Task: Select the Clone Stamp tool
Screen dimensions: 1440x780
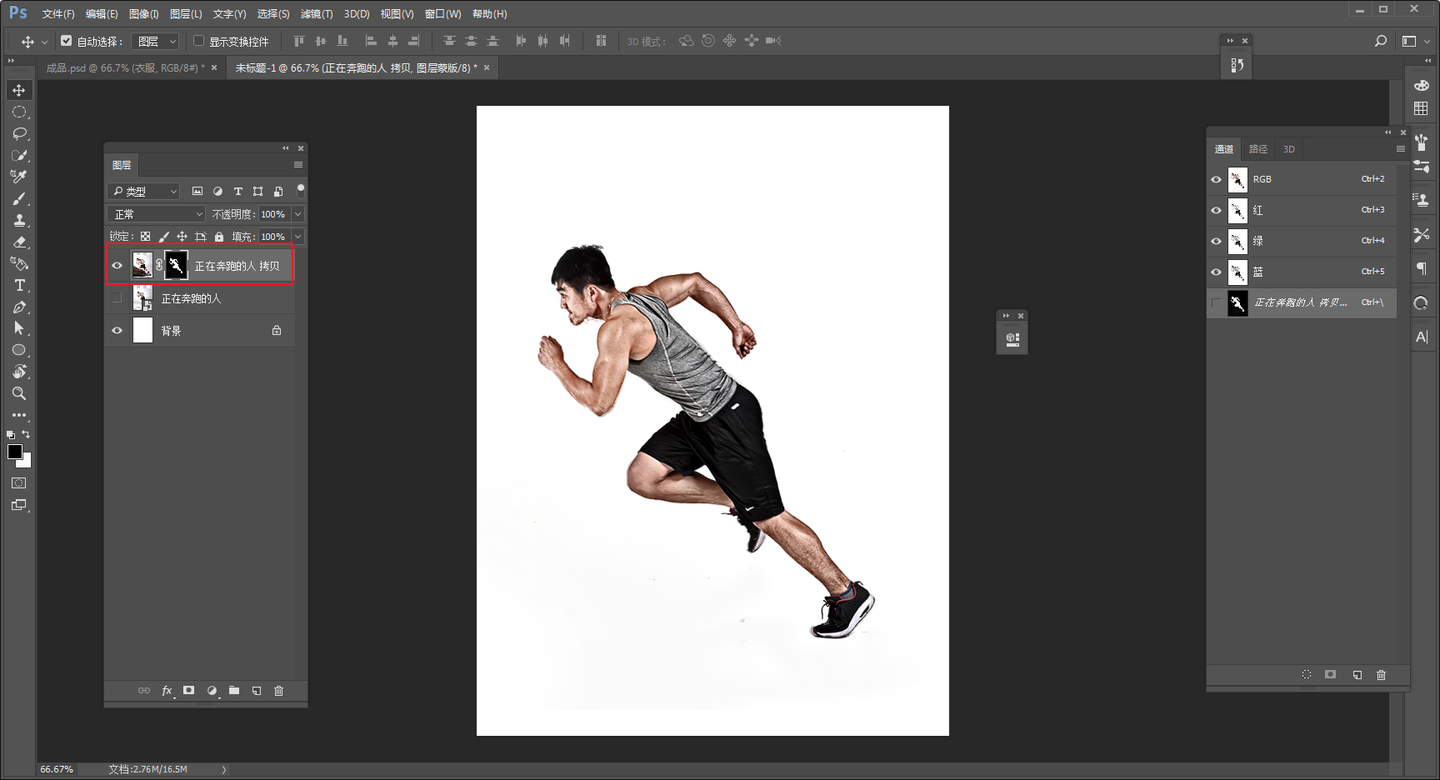Action: 19,221
